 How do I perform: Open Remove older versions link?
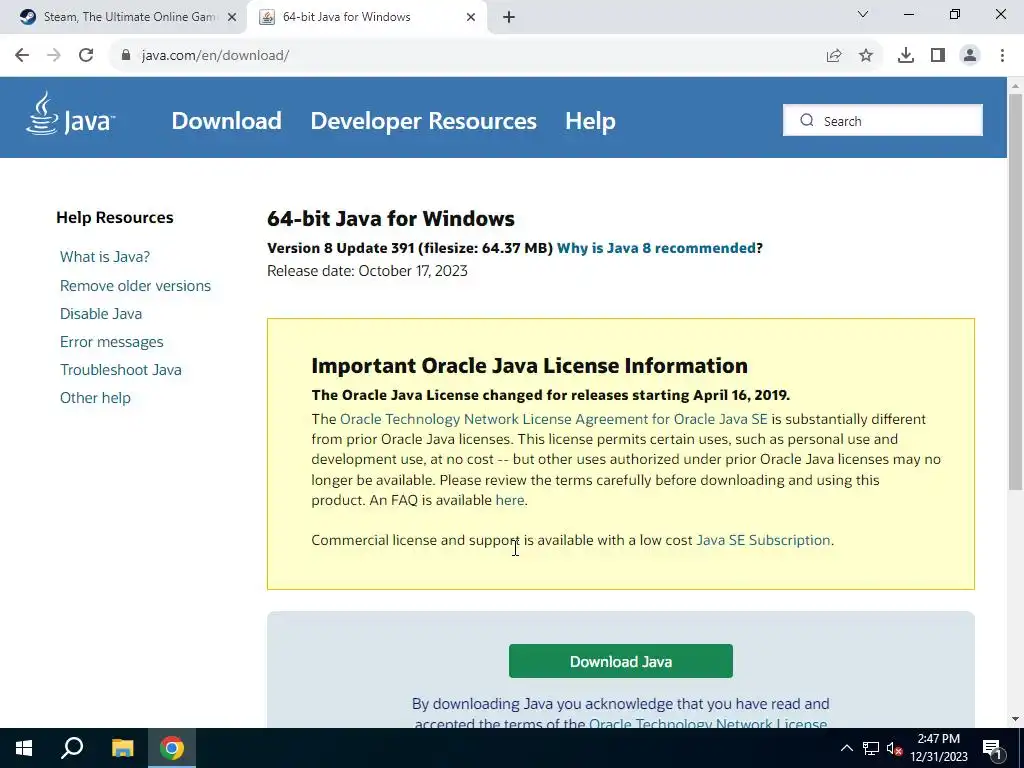[x=135, y=285]
